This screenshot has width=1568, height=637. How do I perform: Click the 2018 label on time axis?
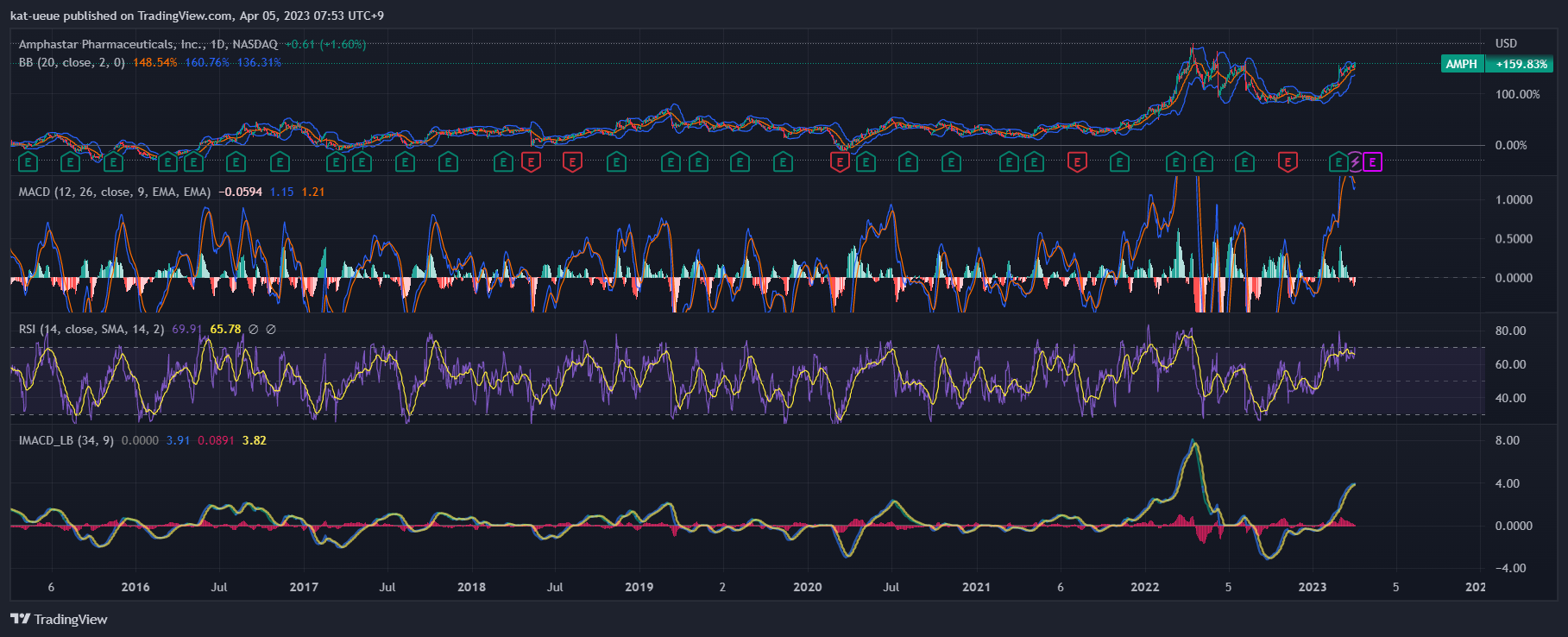(x=471, y=587)
